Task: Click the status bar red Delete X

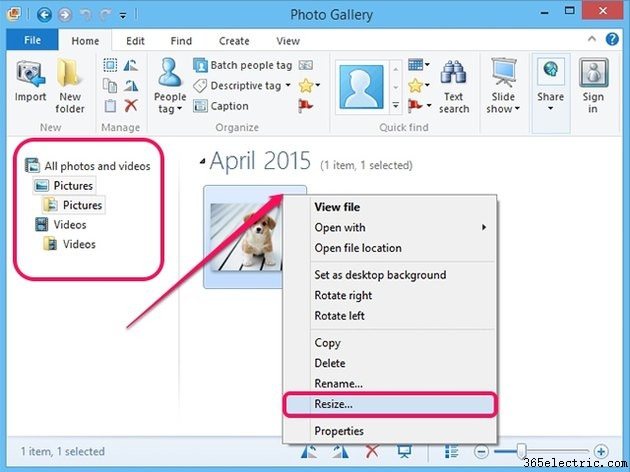Action: [372, 451]
